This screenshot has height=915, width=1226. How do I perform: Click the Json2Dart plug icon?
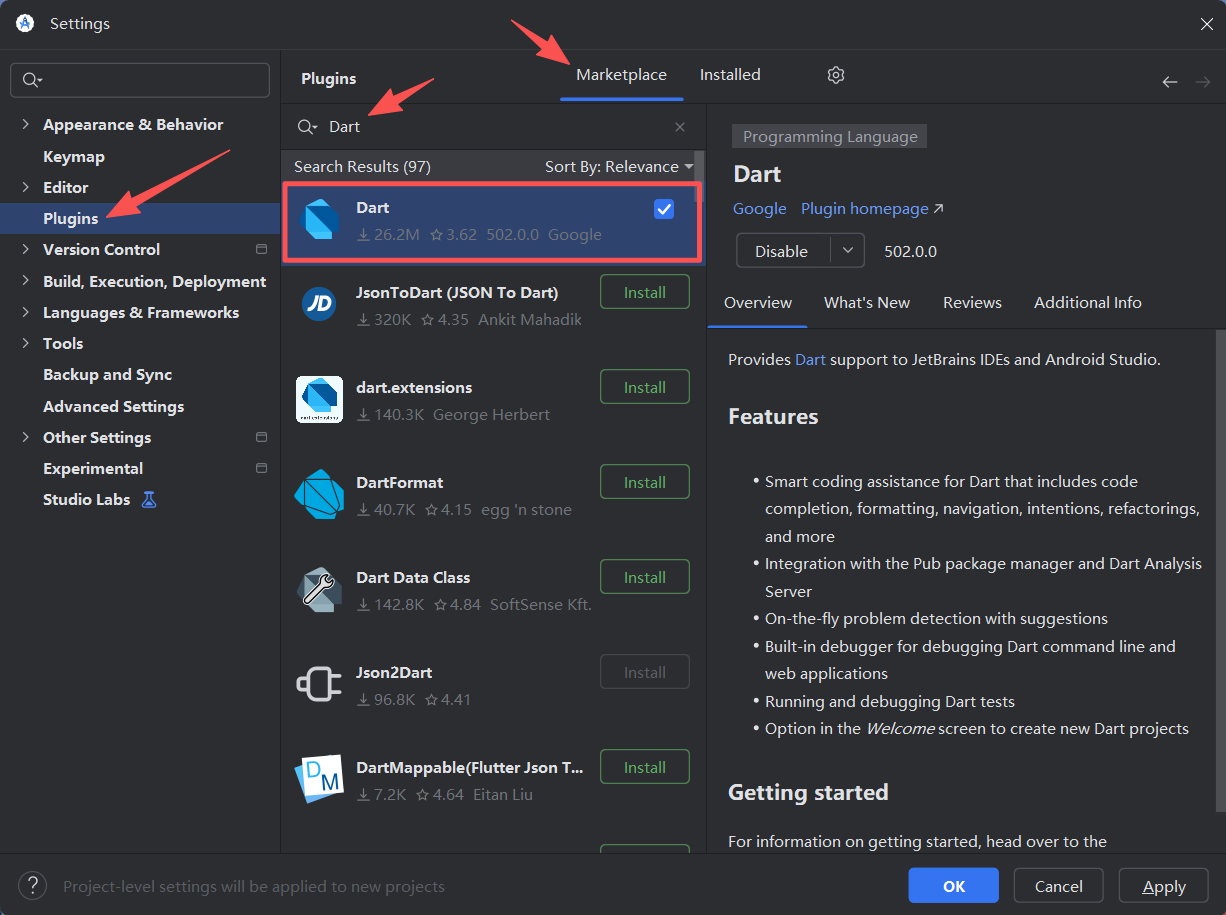coord(320,684)
